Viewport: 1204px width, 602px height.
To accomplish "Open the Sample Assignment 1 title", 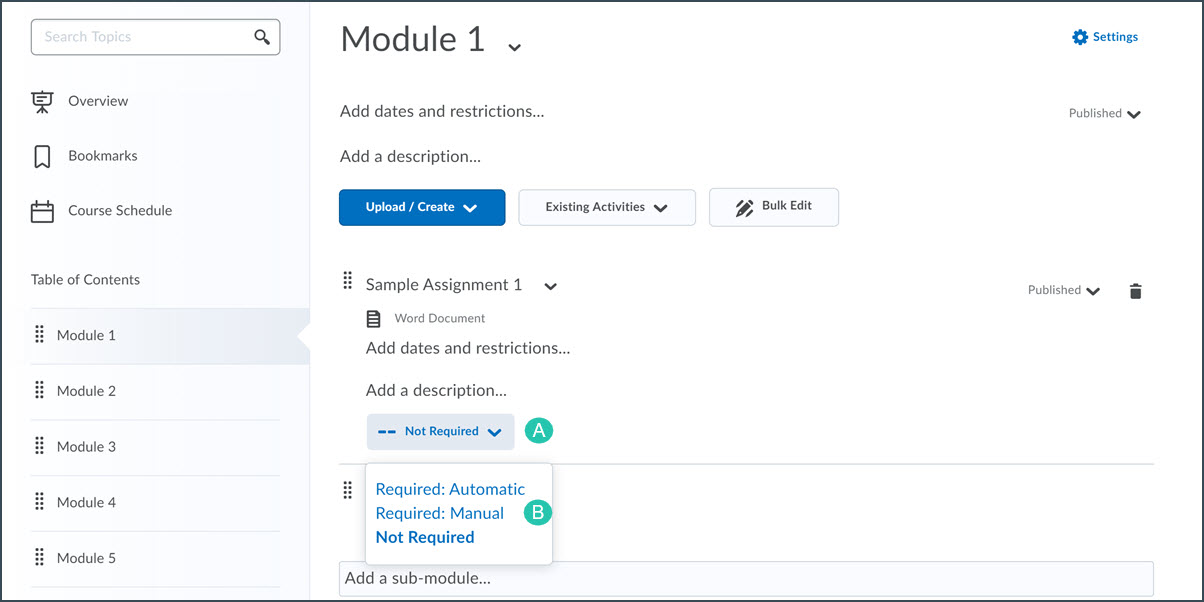I will click(444, 285).
